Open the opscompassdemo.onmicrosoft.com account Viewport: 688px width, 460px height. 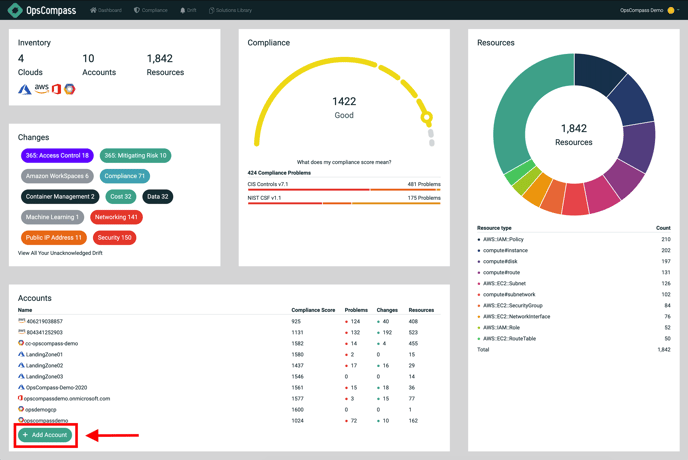[67, 399]
